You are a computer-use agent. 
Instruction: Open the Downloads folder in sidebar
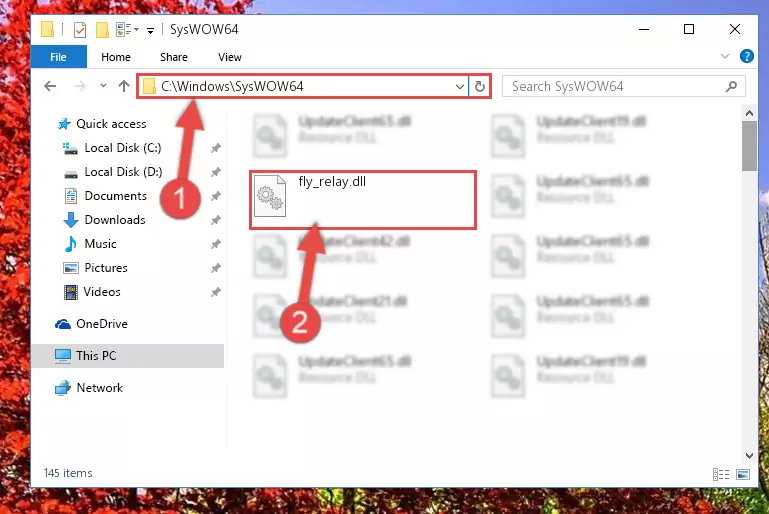tap(105, 220)
